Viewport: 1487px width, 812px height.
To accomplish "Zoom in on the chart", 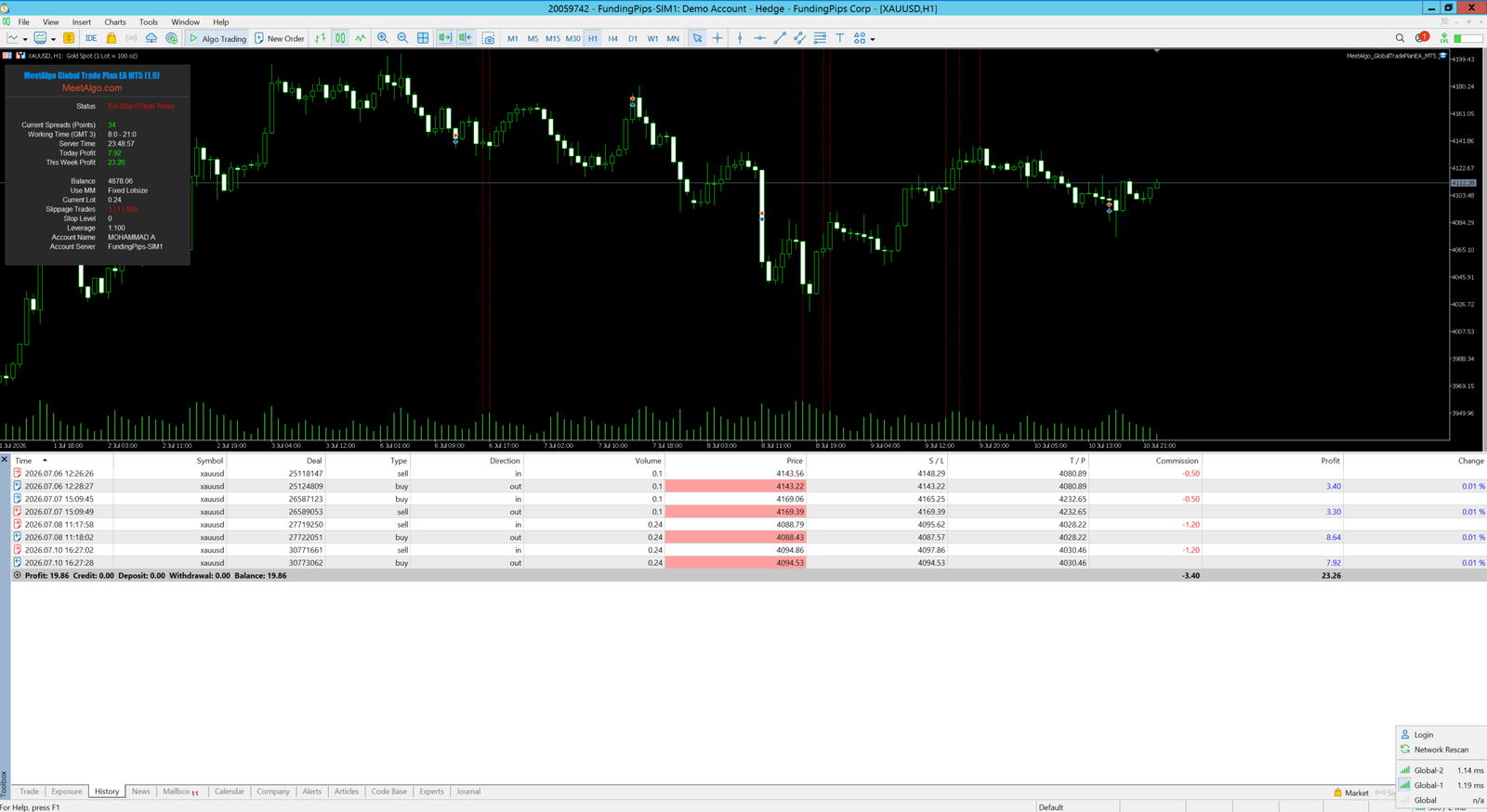I will (383, 38).
